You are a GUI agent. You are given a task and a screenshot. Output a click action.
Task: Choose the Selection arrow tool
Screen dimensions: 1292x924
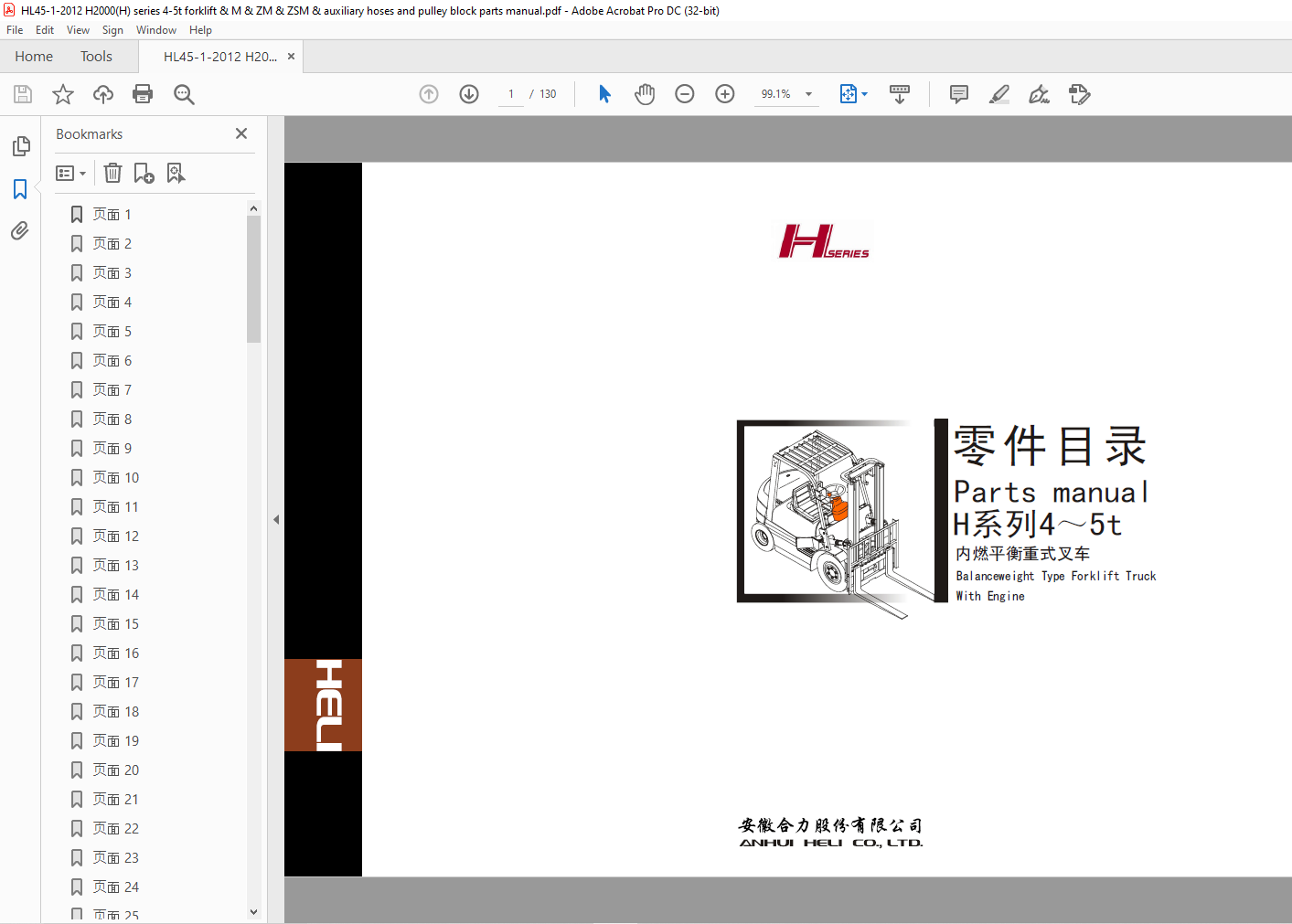pyautogui.click(x=604, y=94)
